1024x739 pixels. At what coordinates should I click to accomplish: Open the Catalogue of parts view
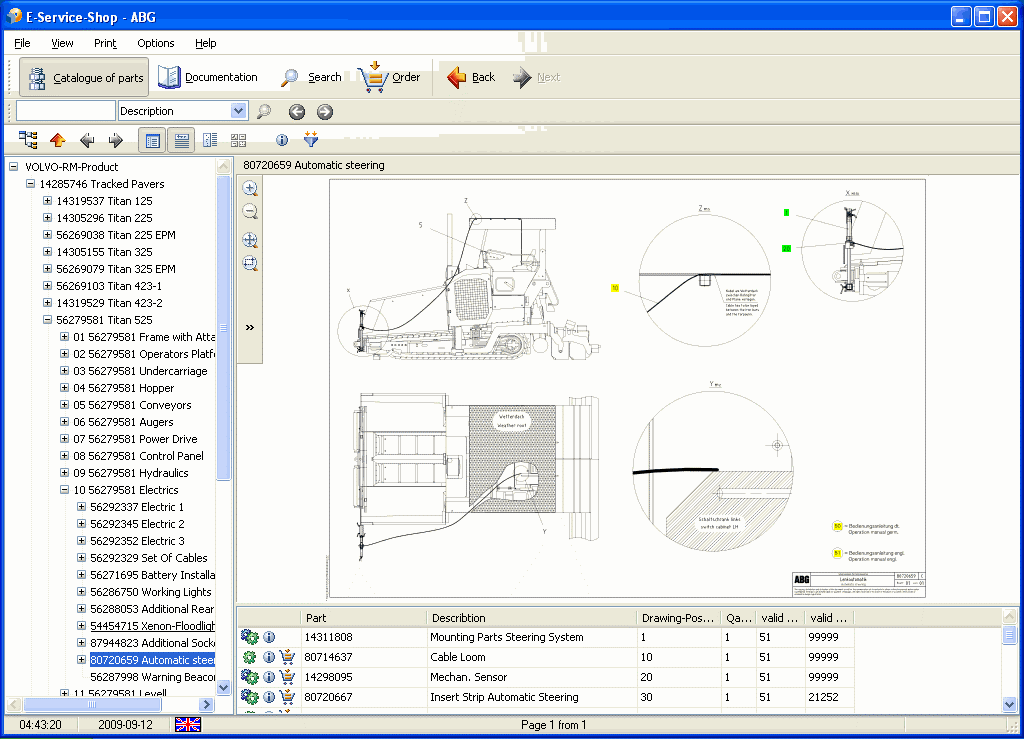84,78
